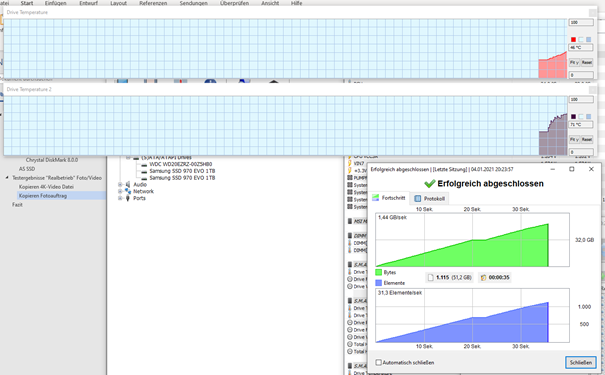Open the Sendungen ribbon tab

(x=193, y=3)
